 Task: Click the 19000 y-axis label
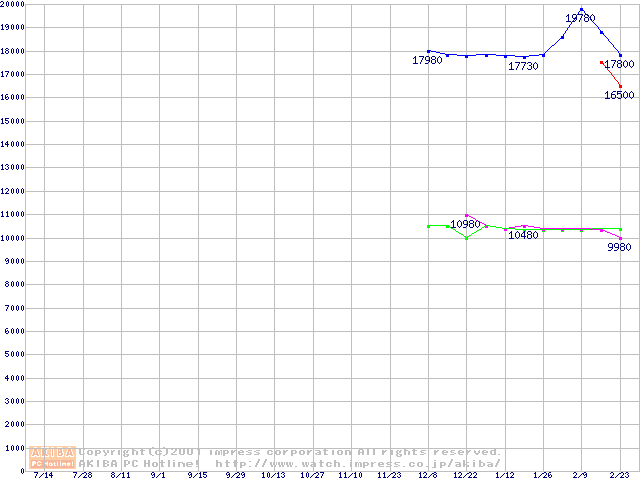point(13,27)
